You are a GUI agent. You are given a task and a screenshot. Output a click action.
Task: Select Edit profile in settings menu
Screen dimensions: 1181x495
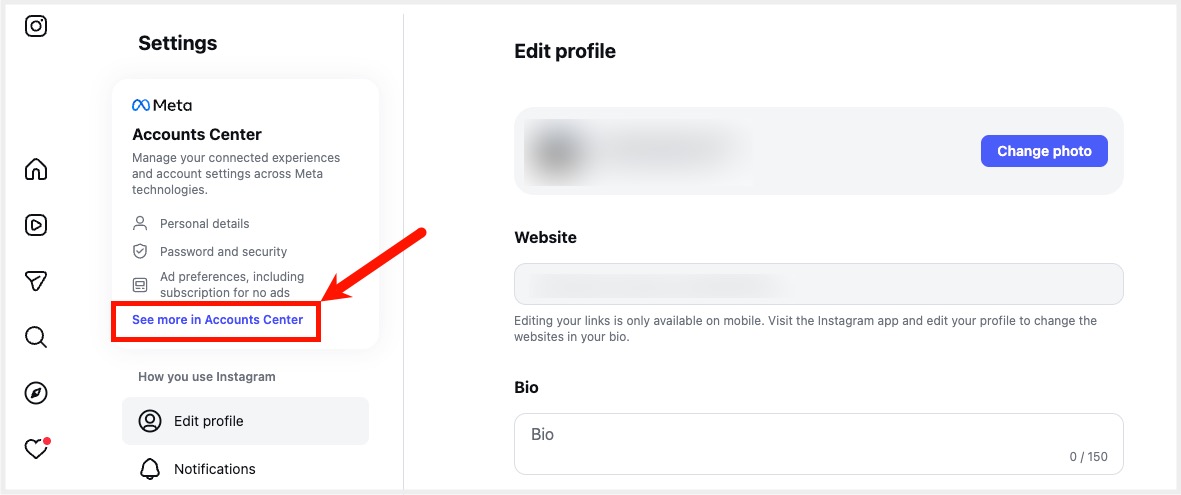point(245,421)
